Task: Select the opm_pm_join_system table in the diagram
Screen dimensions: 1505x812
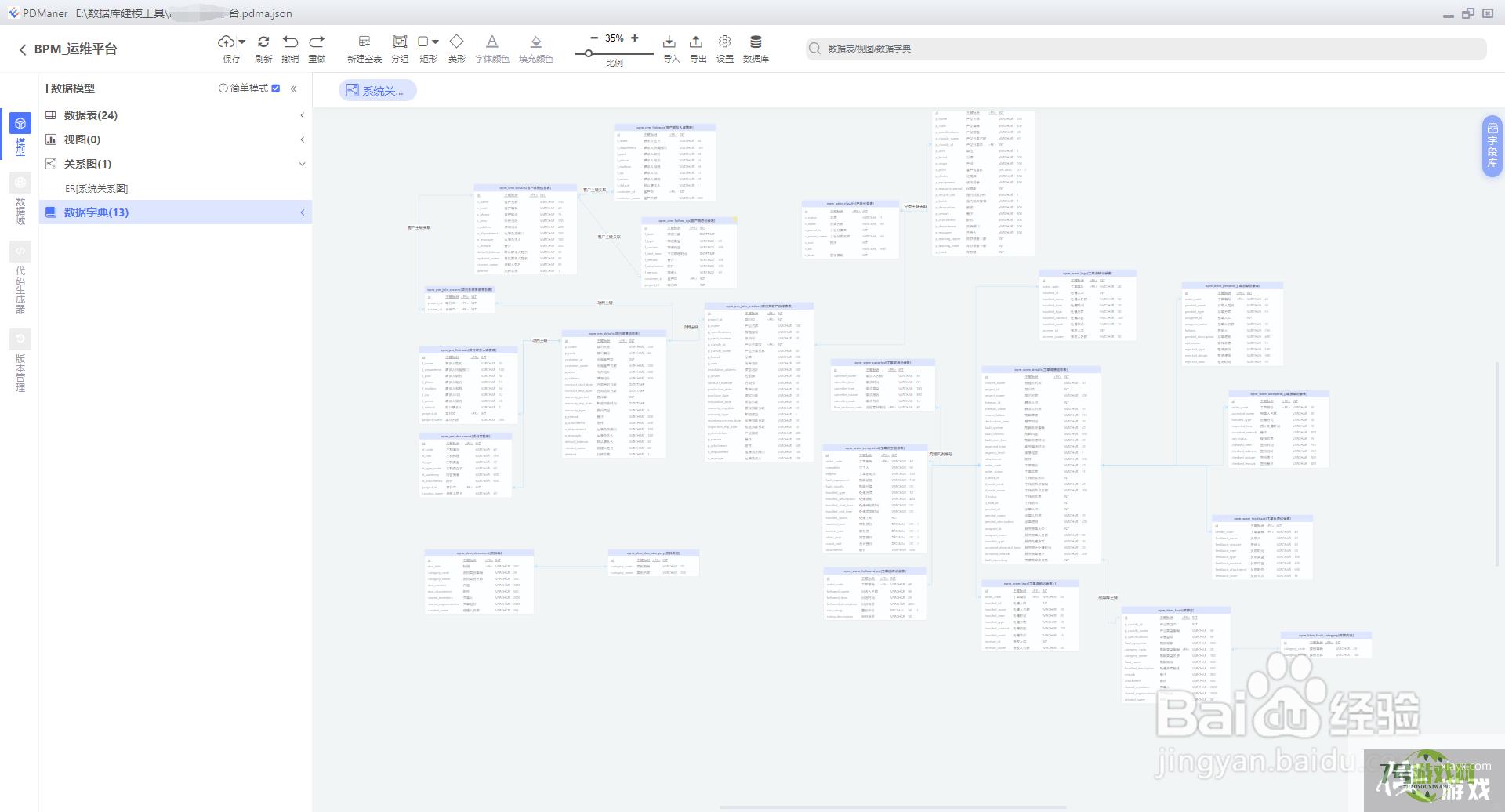Action: [x=459, y=299]
